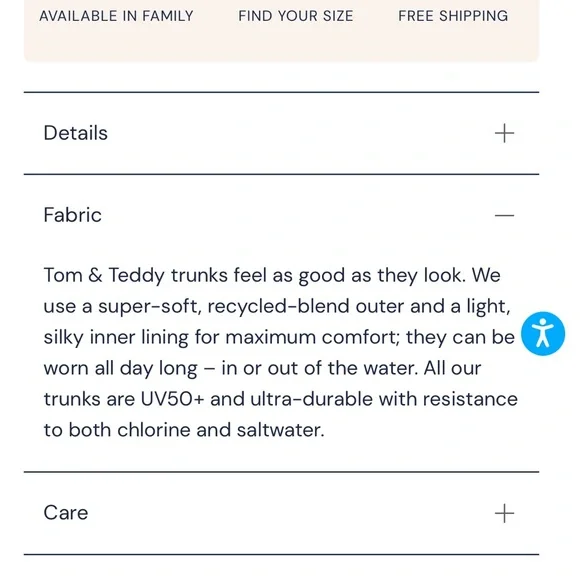This screenshot has height=580, width=580.
Task: Click the plus icon next to Care
Action: click(x=504, y=513)
